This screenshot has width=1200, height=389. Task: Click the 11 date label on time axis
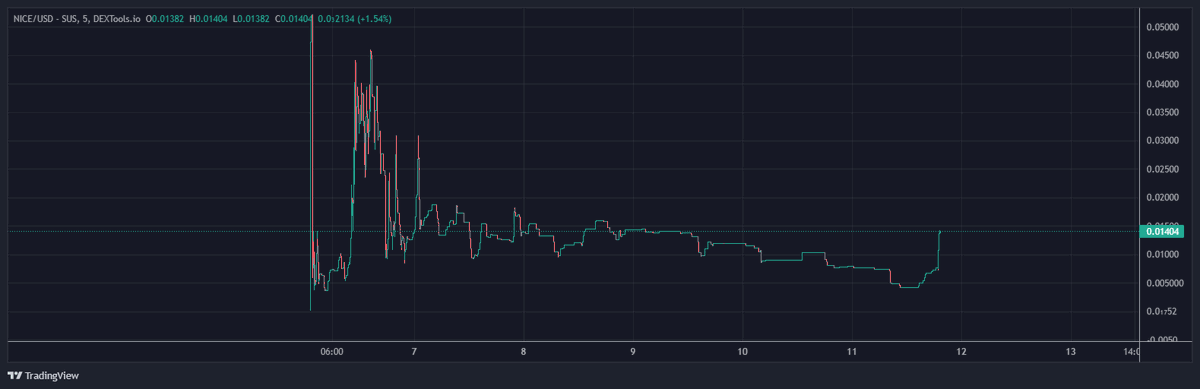(851, 352)
